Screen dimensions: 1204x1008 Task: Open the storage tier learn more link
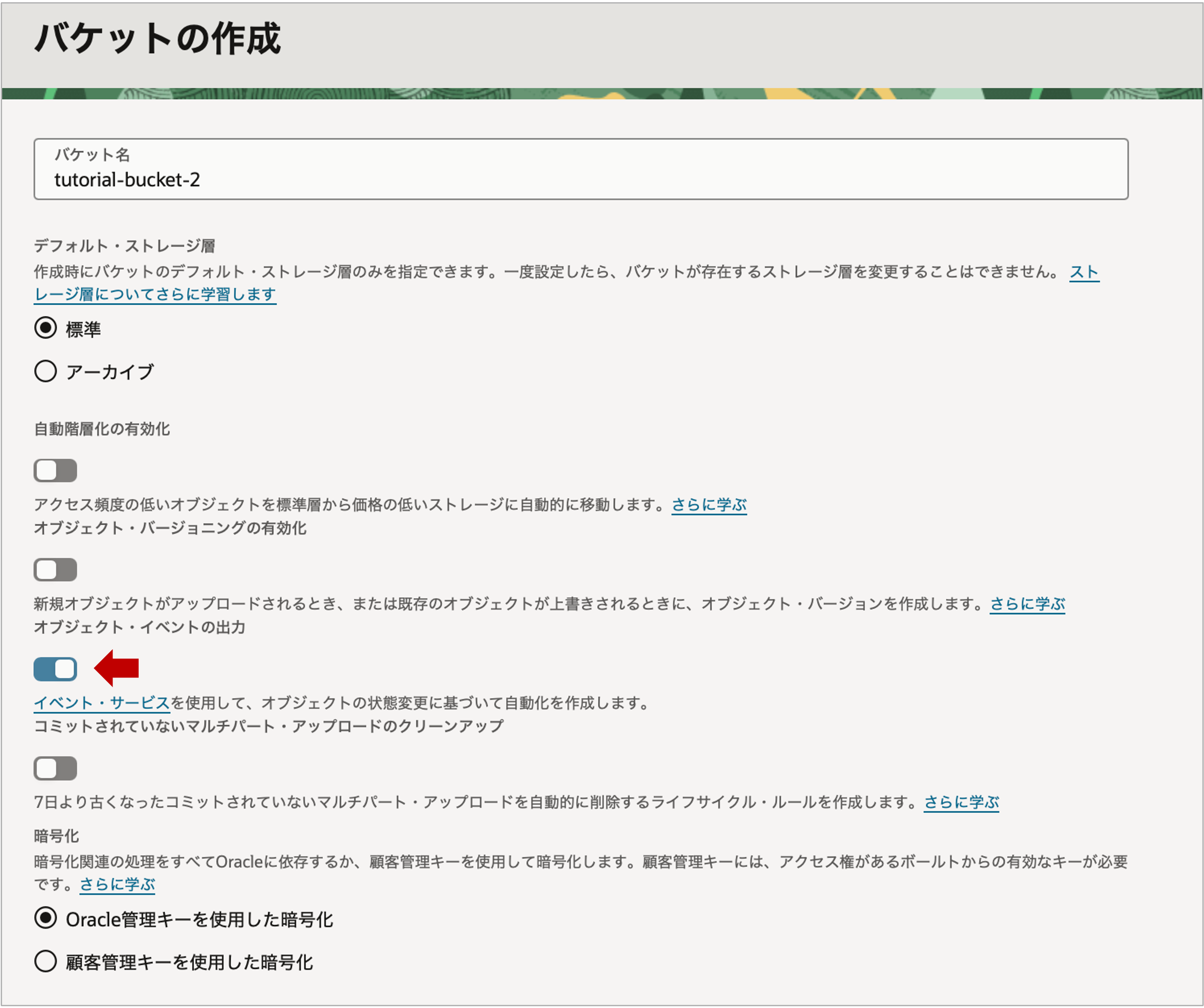point(155,294)
